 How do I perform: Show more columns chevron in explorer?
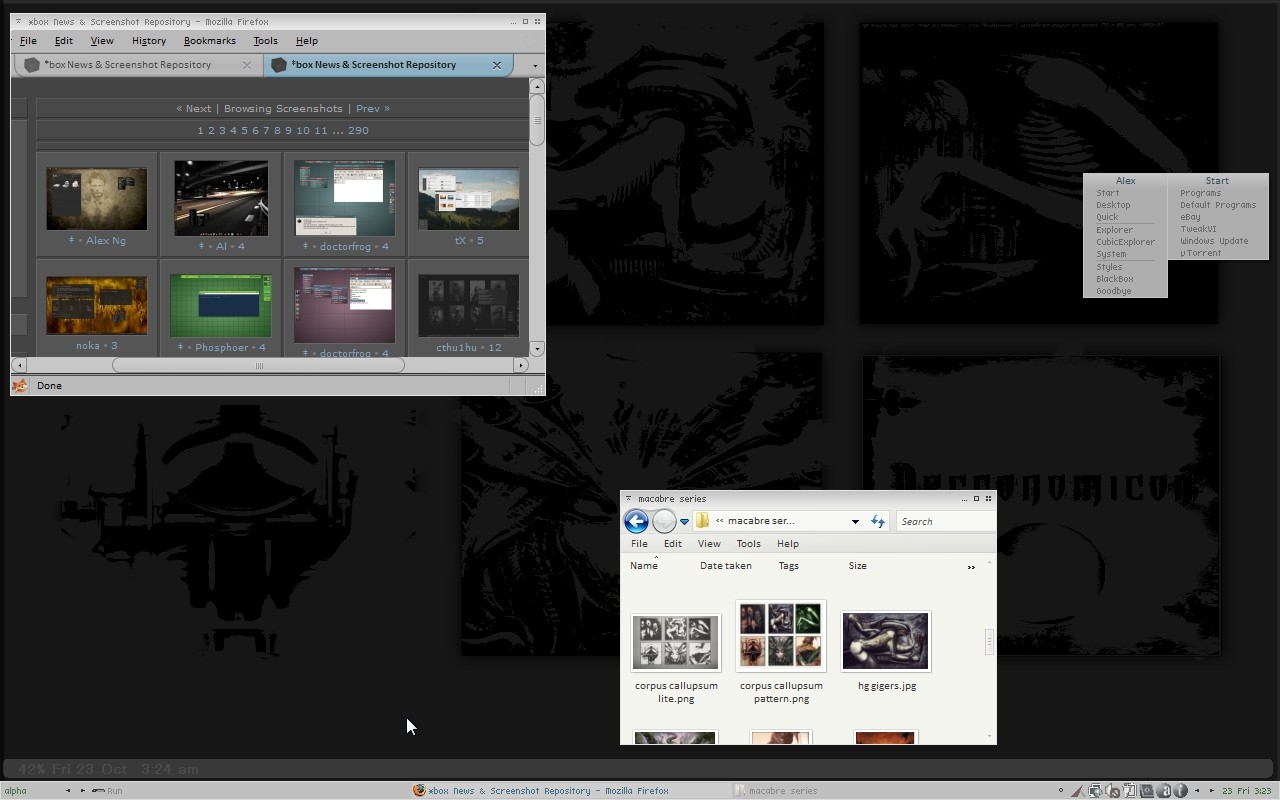click(x=971, y=567)
